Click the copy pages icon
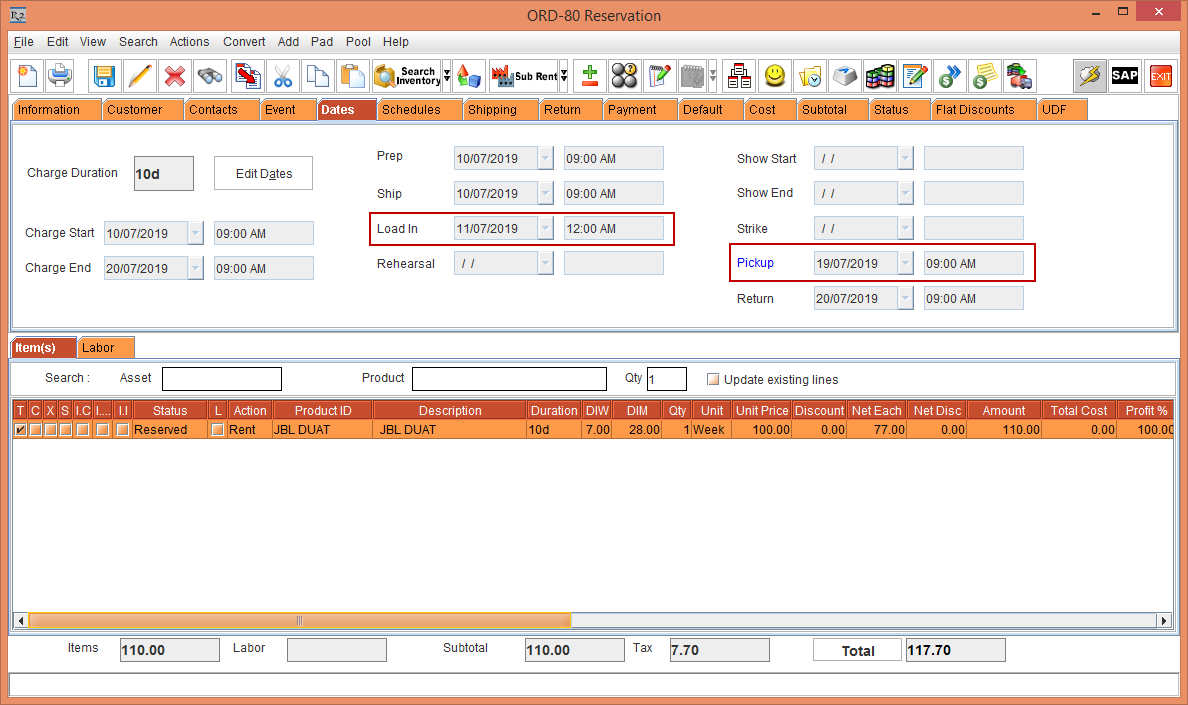 point(317,76)
